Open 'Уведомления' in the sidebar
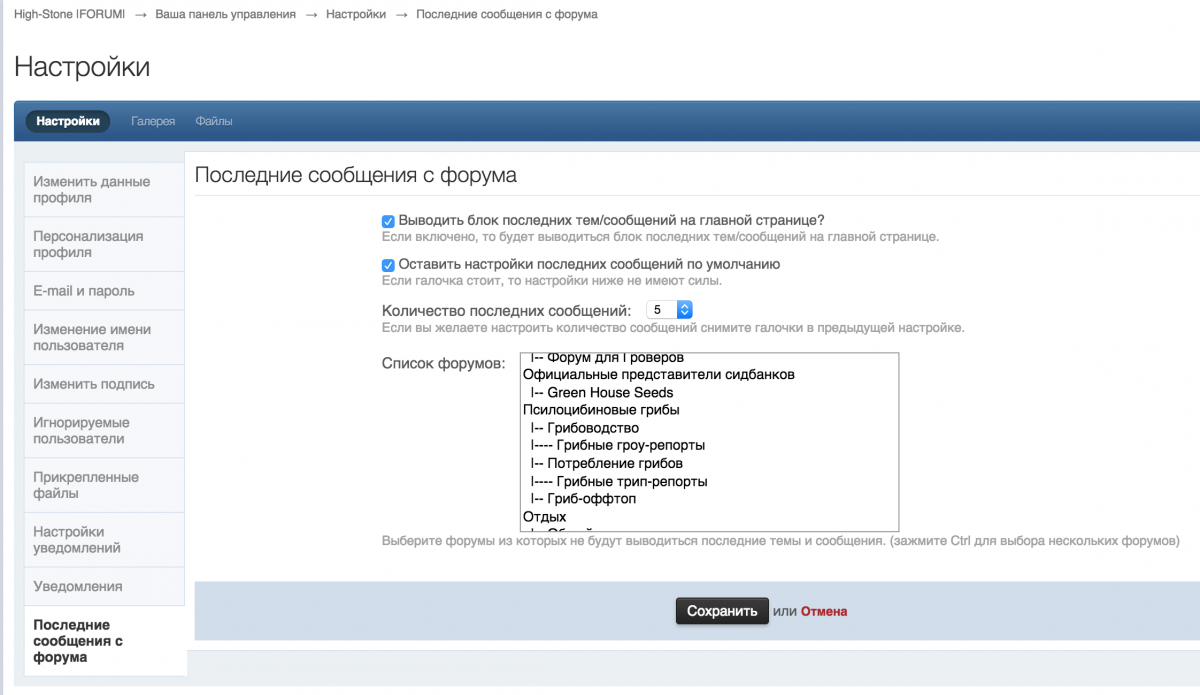This screenshot has width=1200, height=695. [x=104, y=586]
